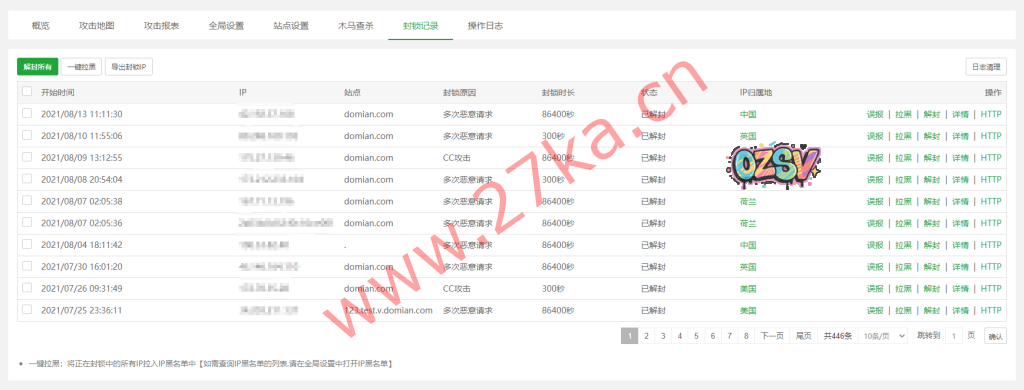Check the row dated 2021/08/13 11:11:30

click(x=27, y=114)
